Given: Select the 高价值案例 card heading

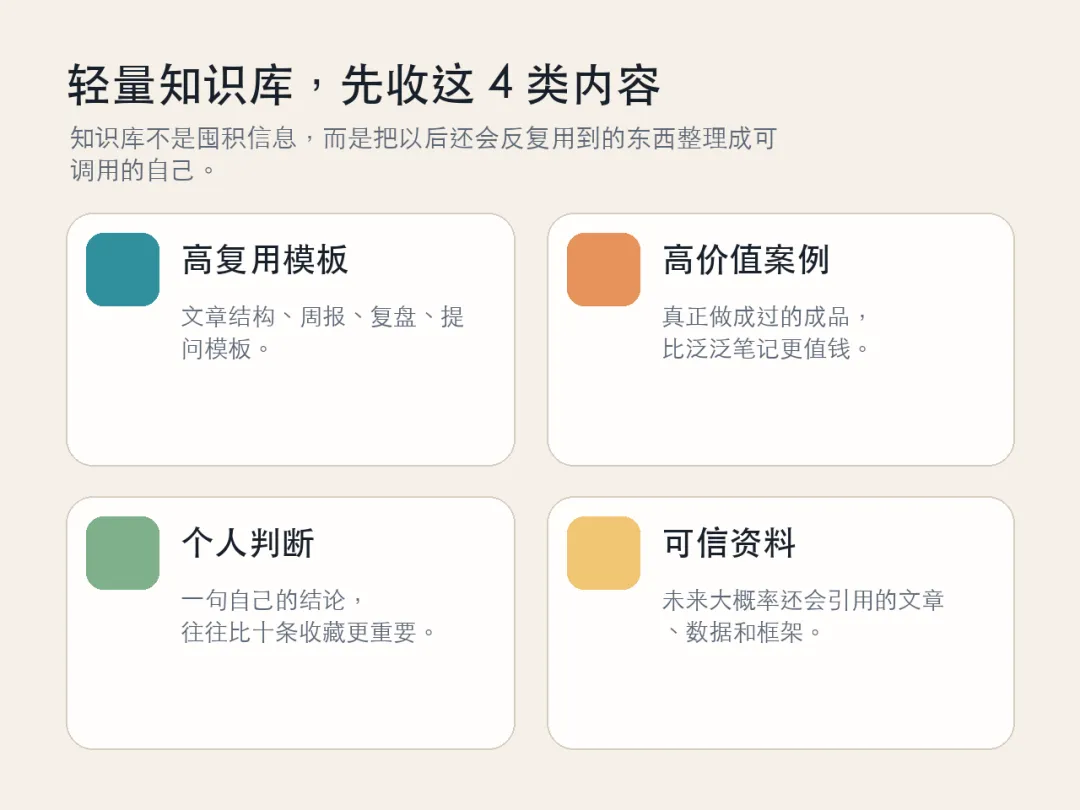Looking at the screenshot, I should 746,260.
